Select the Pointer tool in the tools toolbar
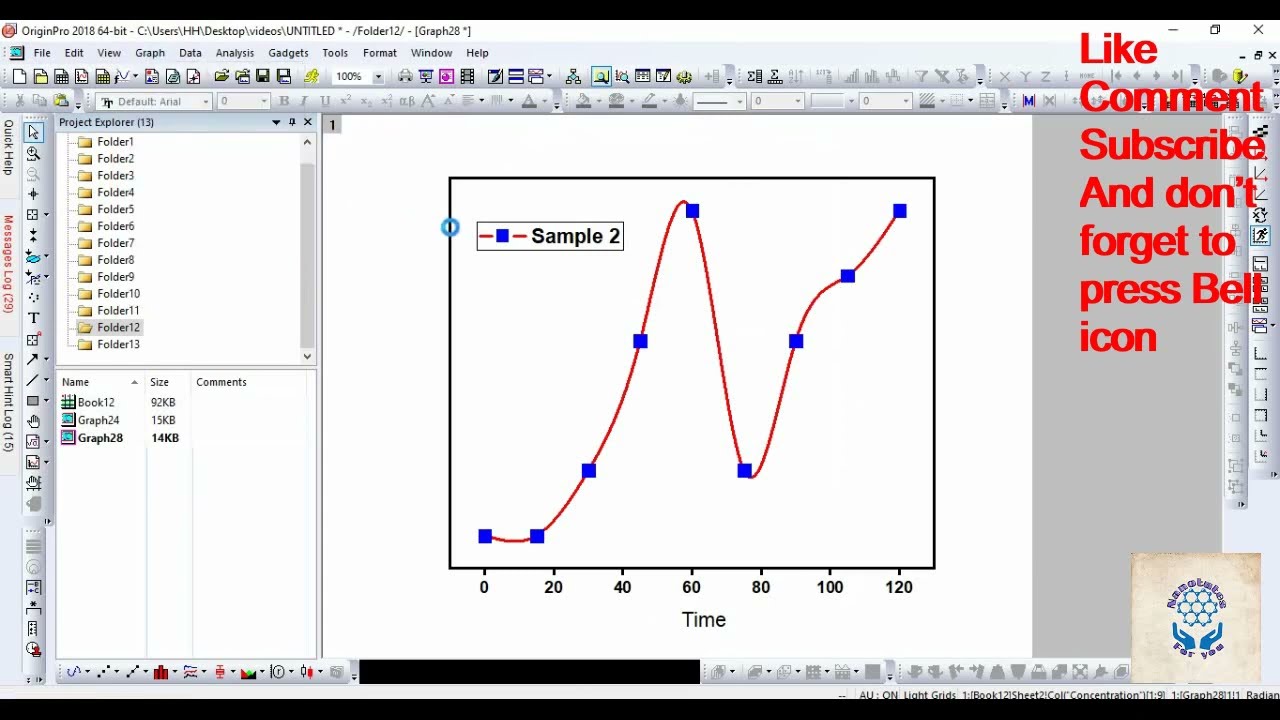Image resolution: width=1280 pixels, height=720 pixels. pyautogui.click(x=33, y=132)
